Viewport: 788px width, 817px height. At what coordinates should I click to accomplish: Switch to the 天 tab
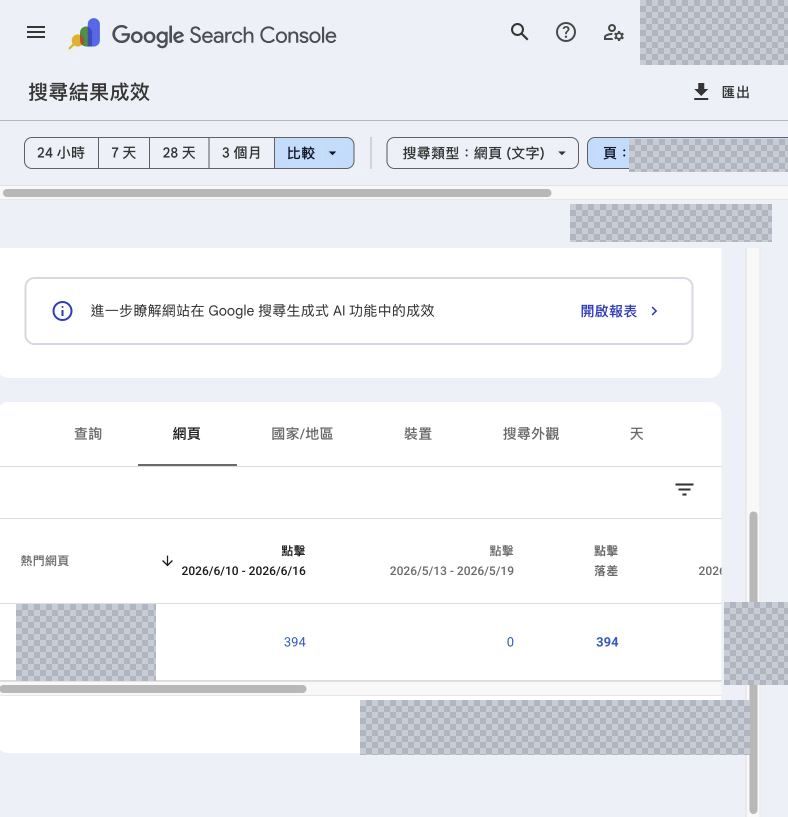636,434
